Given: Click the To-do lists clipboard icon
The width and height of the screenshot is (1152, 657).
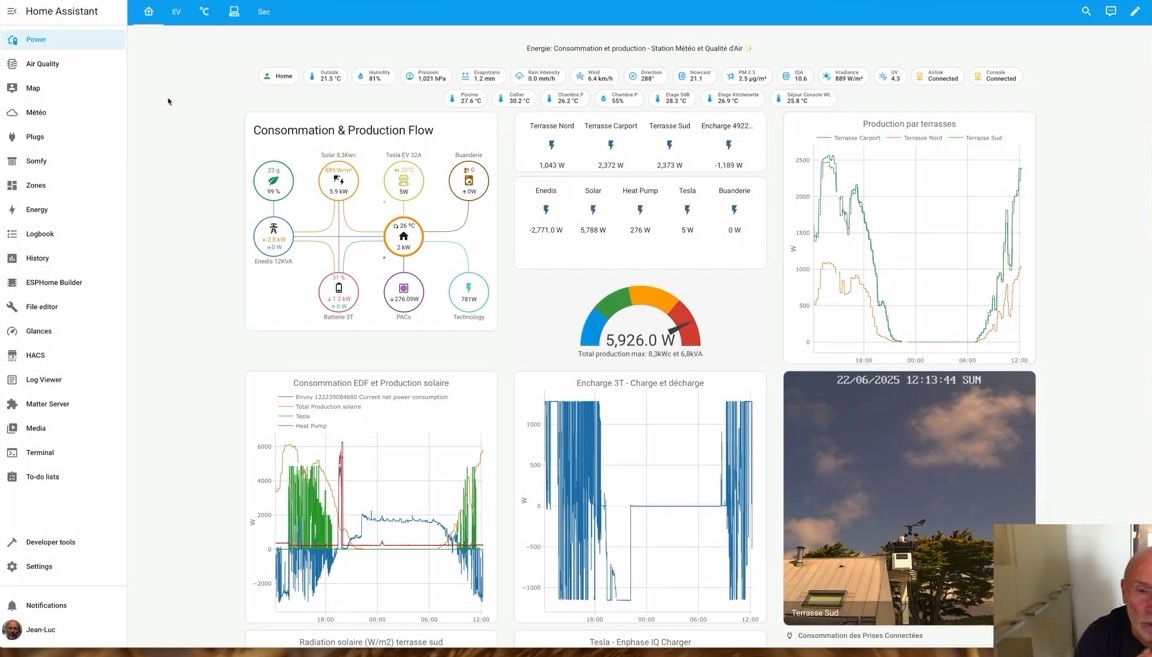Looking at the screenshot, I should (x=12, y=477).
